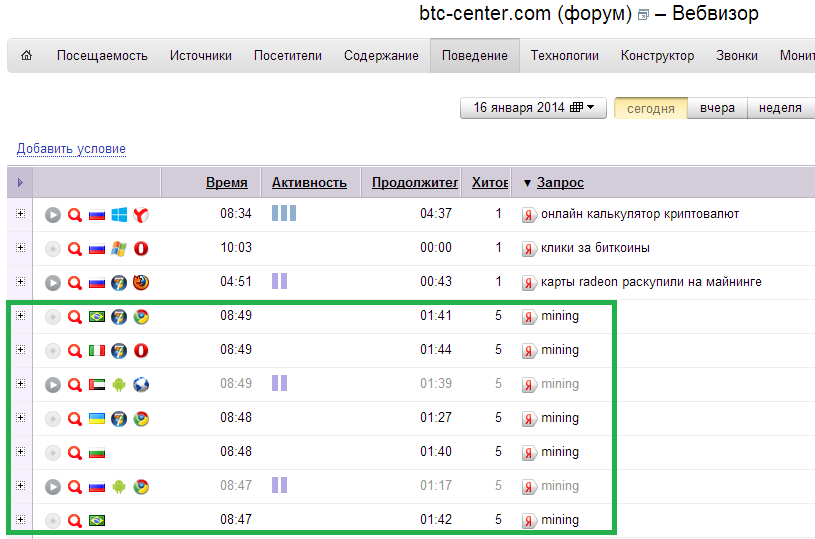Expand the 01:40 mining visit row
815x539 pixels.
click(20, 452)
